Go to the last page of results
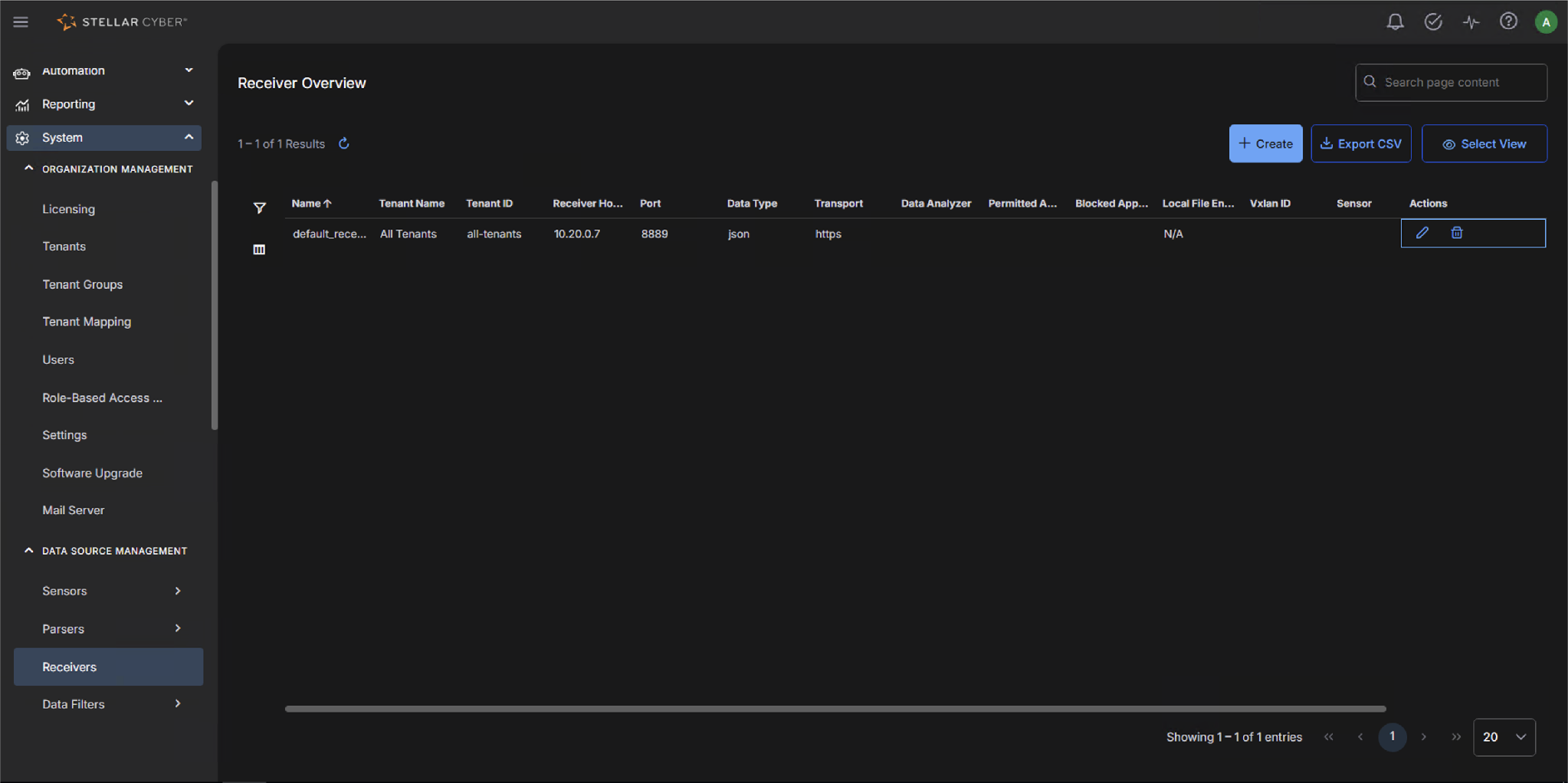The height and width of the screenshot is (783, 1568). (x=1455, y=737)
